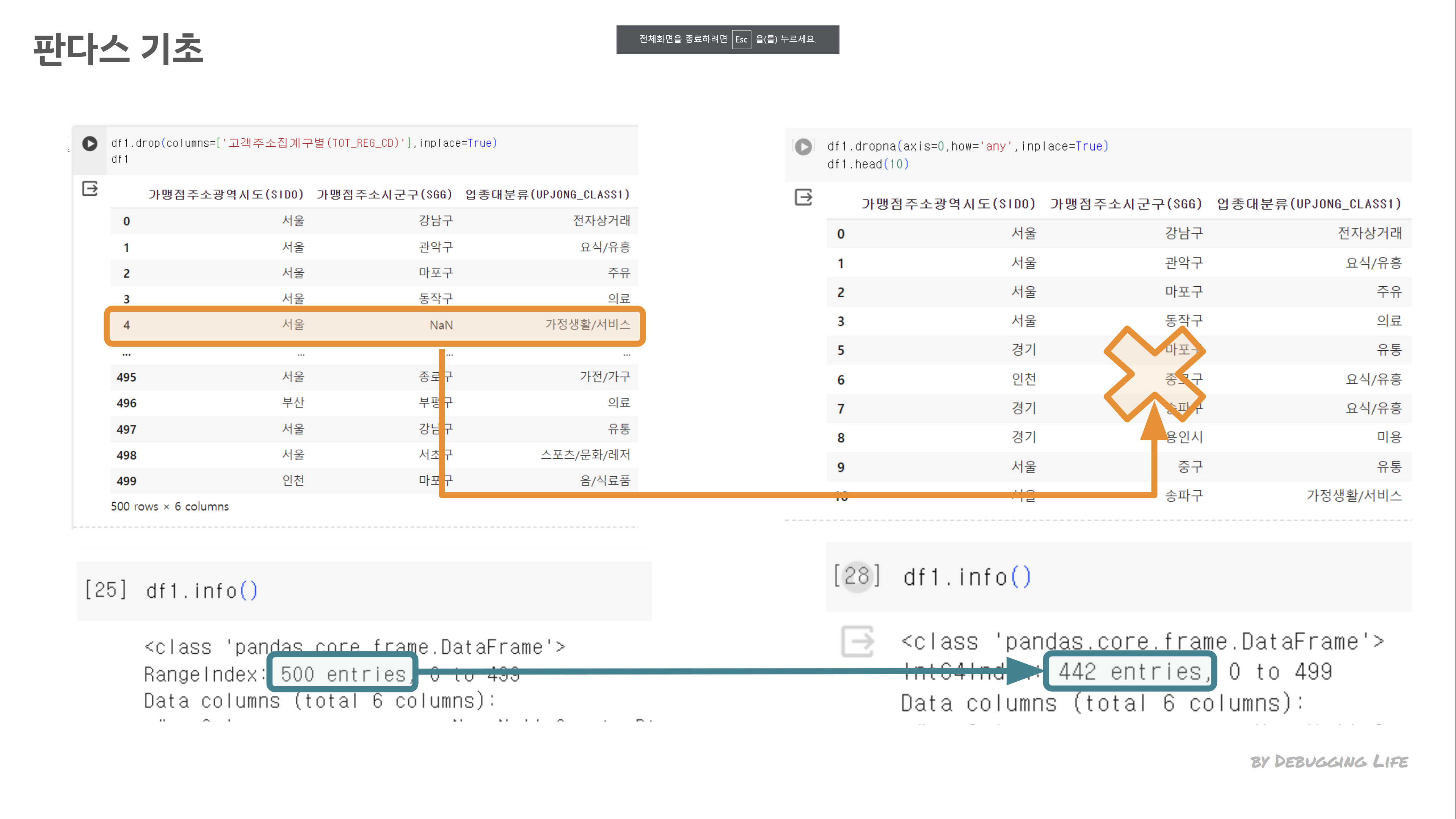Click 송파구 in right table last row

pos(1183,496)
